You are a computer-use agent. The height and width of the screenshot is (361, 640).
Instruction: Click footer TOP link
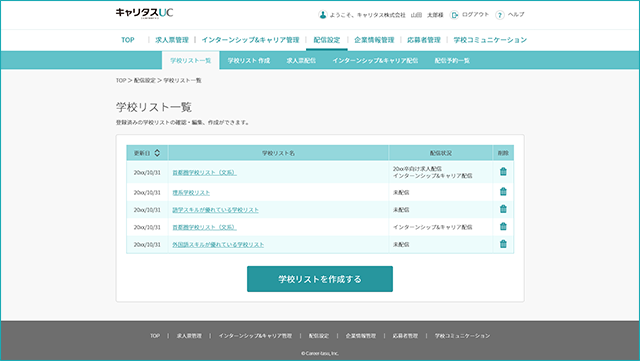[155, 336]
